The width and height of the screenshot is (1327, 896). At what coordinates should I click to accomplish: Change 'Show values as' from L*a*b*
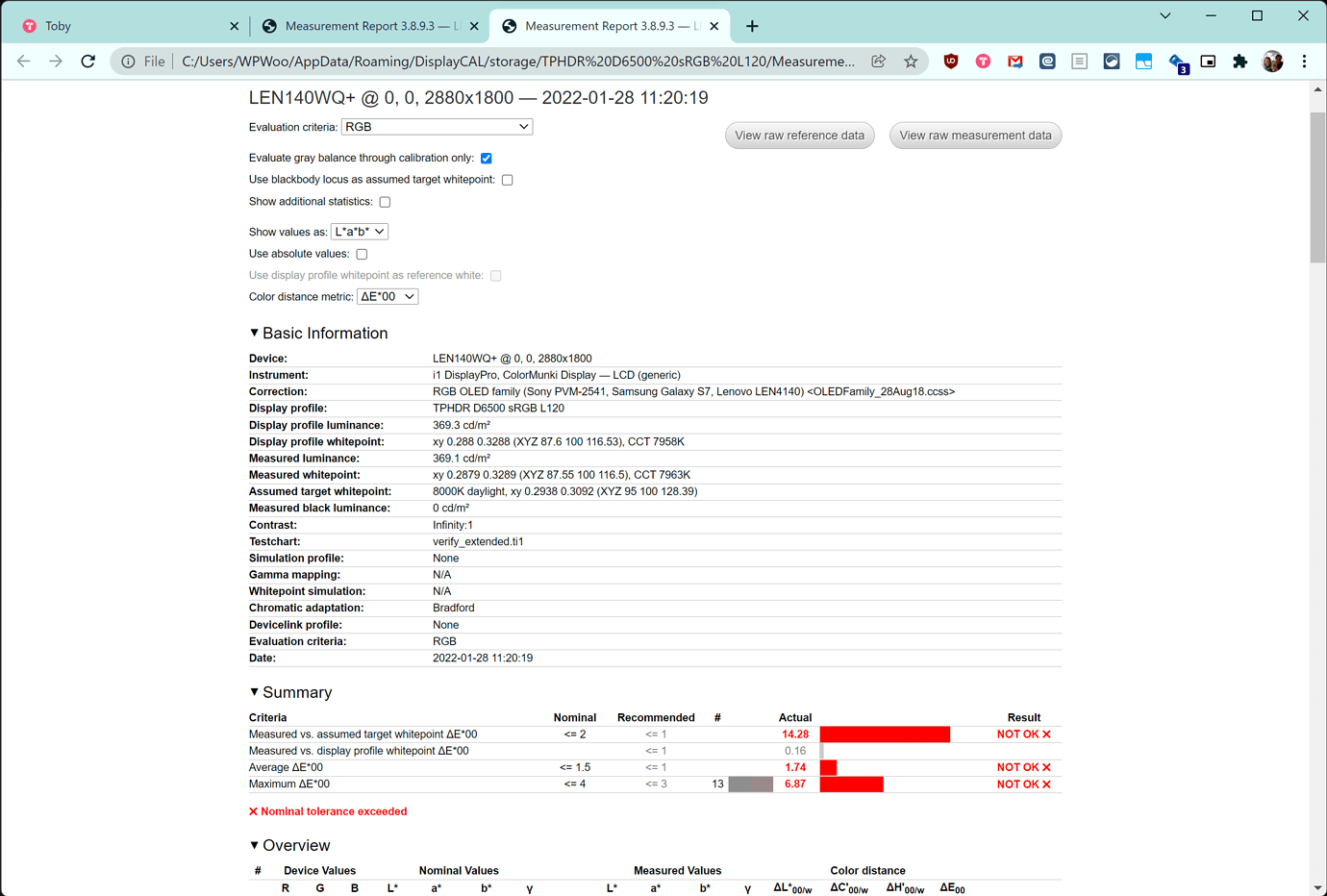tap(359, 231)
